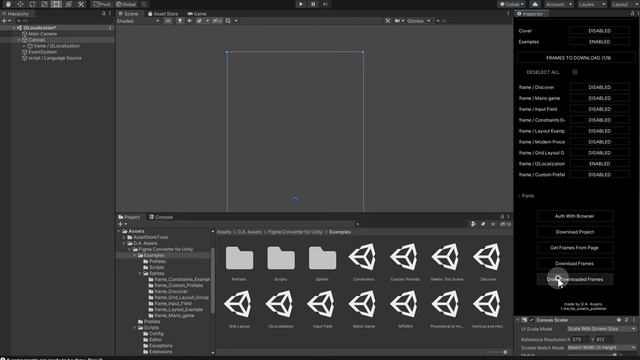Screen dimensions: 640x360
Task: Open scene component tools icon
Action: (x=388, y=21)
